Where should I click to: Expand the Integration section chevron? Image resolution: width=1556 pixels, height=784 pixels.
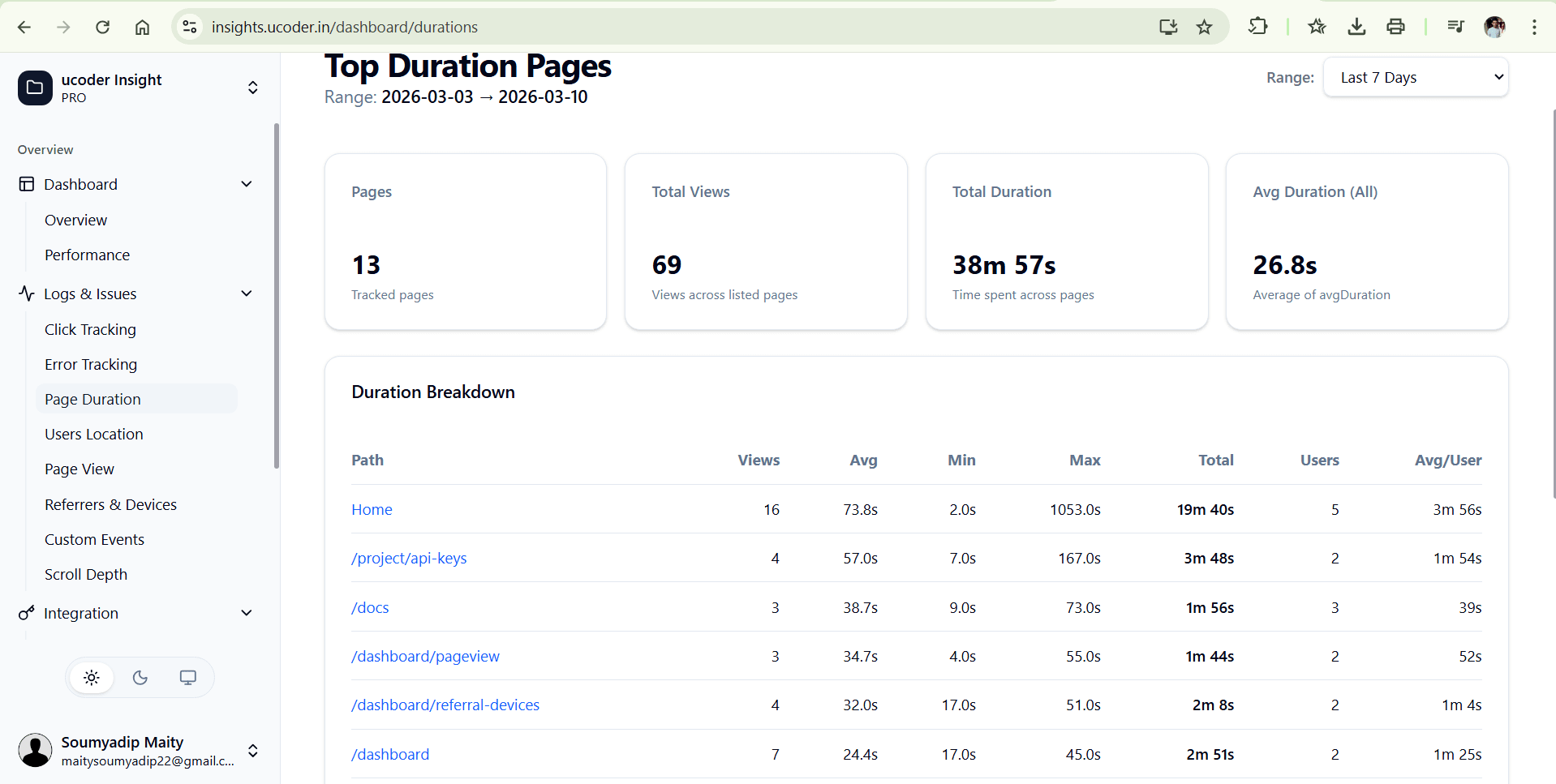pos(247,613)
